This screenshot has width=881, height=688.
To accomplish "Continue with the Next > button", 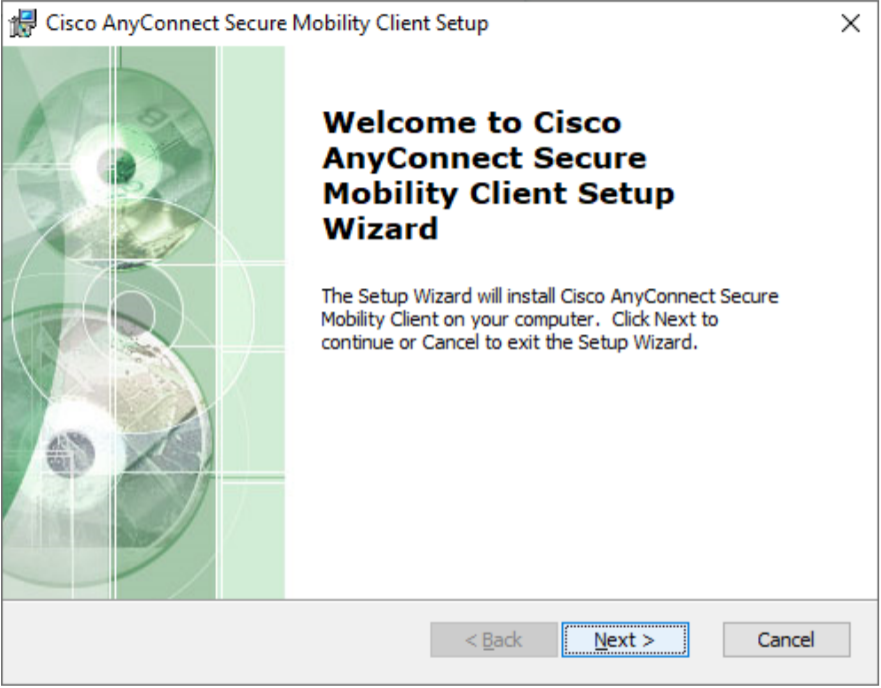I will 625,640.
